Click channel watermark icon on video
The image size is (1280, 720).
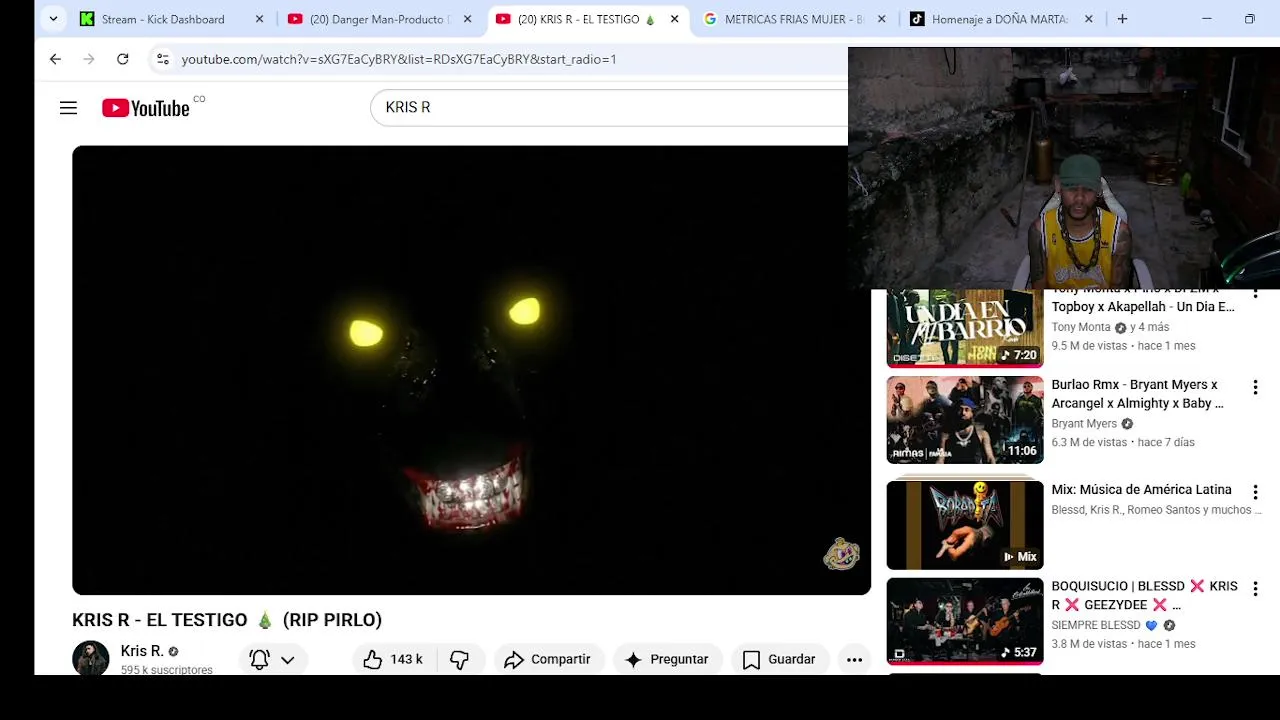coord(841,553)
